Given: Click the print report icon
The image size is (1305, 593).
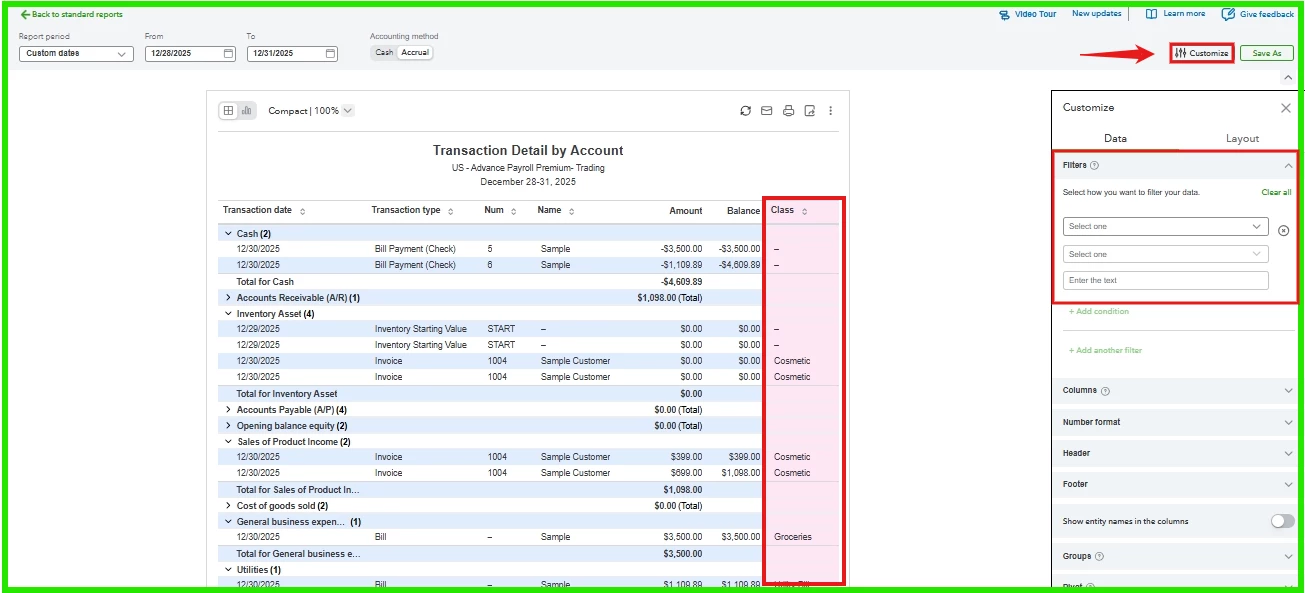Looking at the screenshot, I should point(788,111).
